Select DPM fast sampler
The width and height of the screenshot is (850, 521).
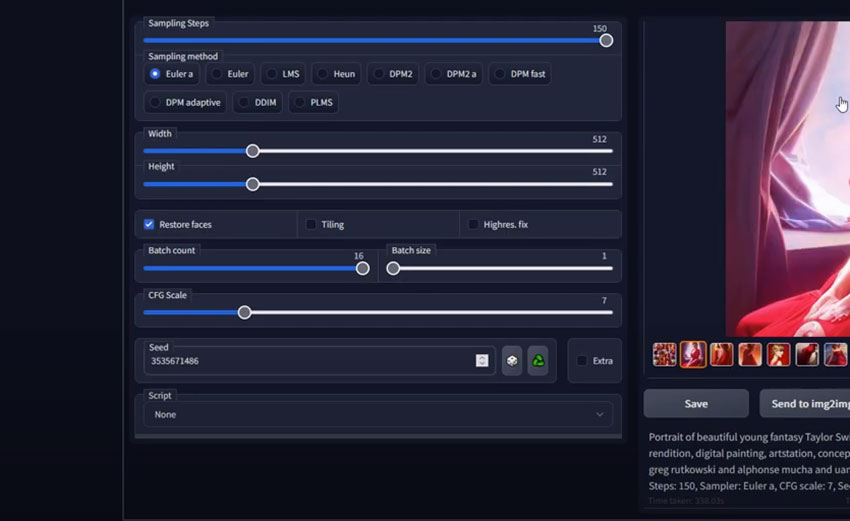coord(520,74)
